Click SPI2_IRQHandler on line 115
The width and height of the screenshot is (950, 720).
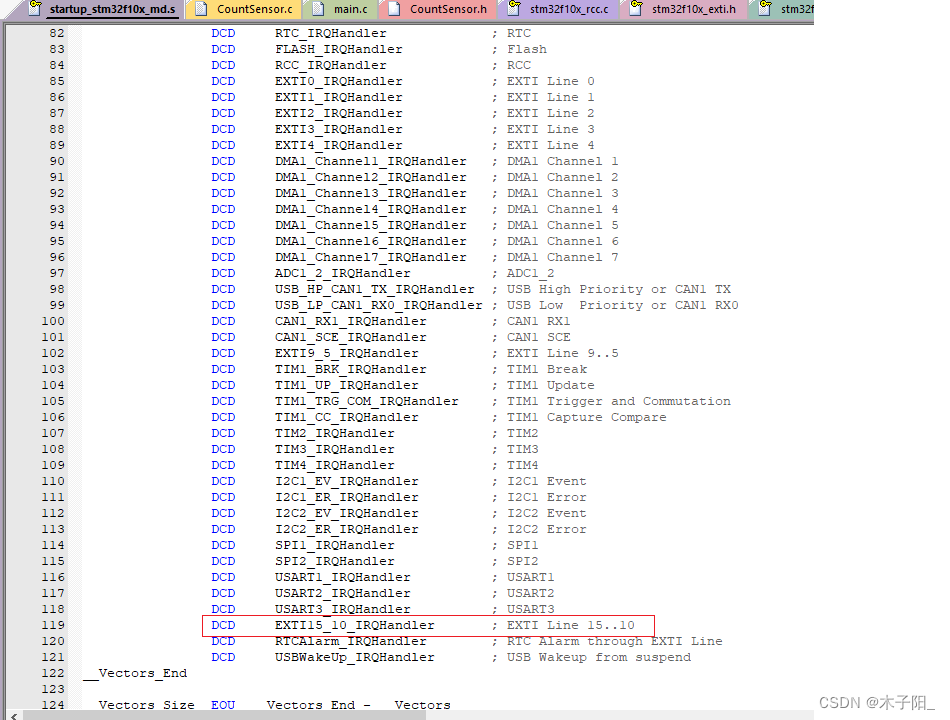[334, 561]
